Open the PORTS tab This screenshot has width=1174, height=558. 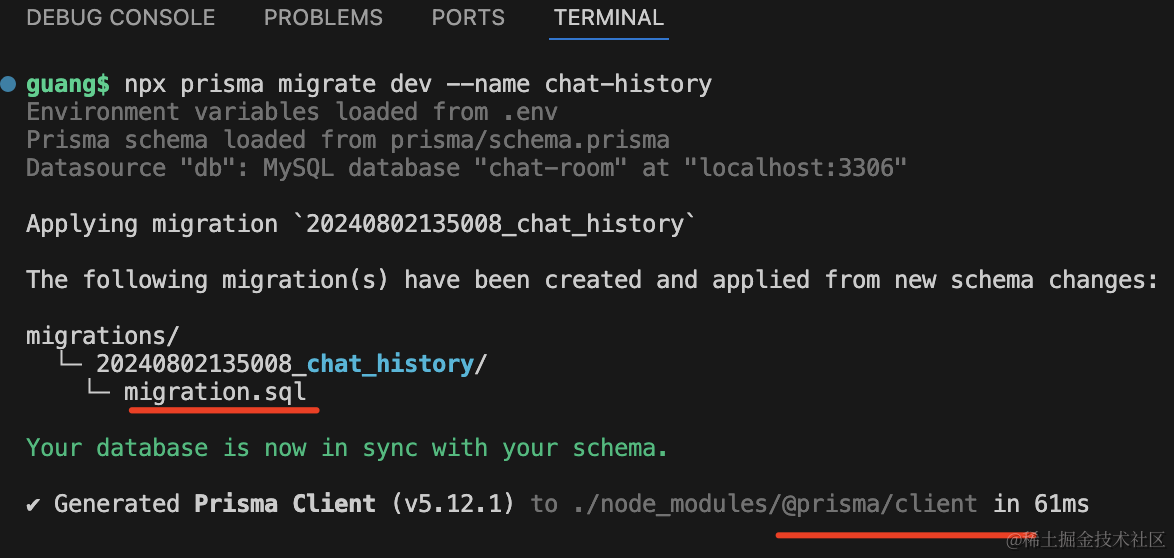[x=468, y=18]
